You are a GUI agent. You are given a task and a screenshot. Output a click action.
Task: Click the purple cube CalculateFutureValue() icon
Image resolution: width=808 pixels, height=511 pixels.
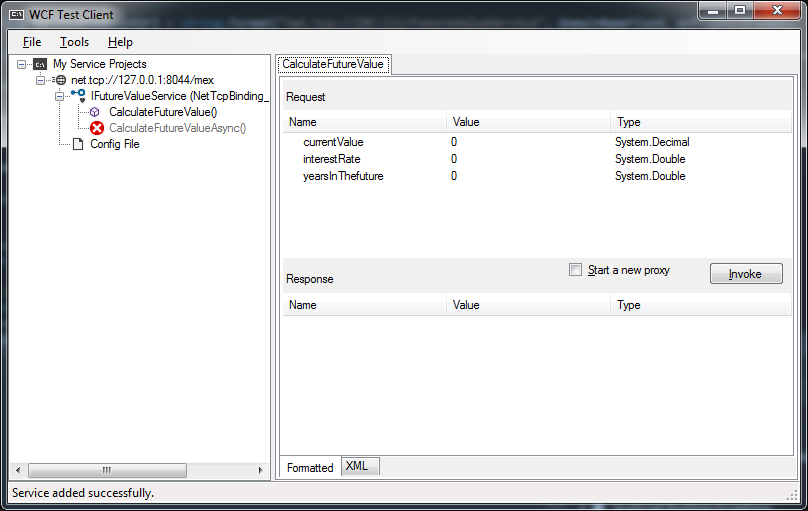96,112
